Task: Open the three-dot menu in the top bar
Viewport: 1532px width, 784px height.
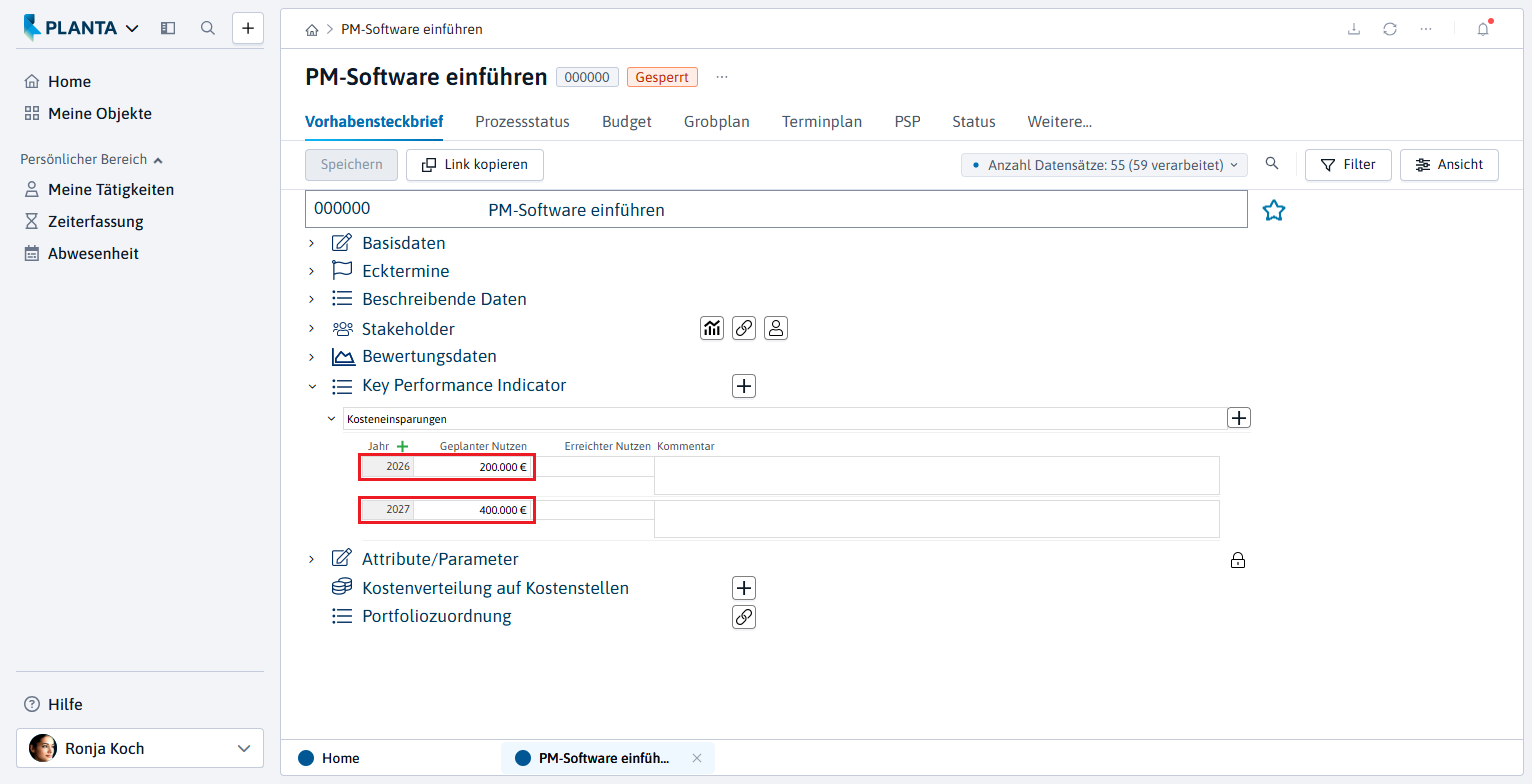Action: coord(1426,29)
